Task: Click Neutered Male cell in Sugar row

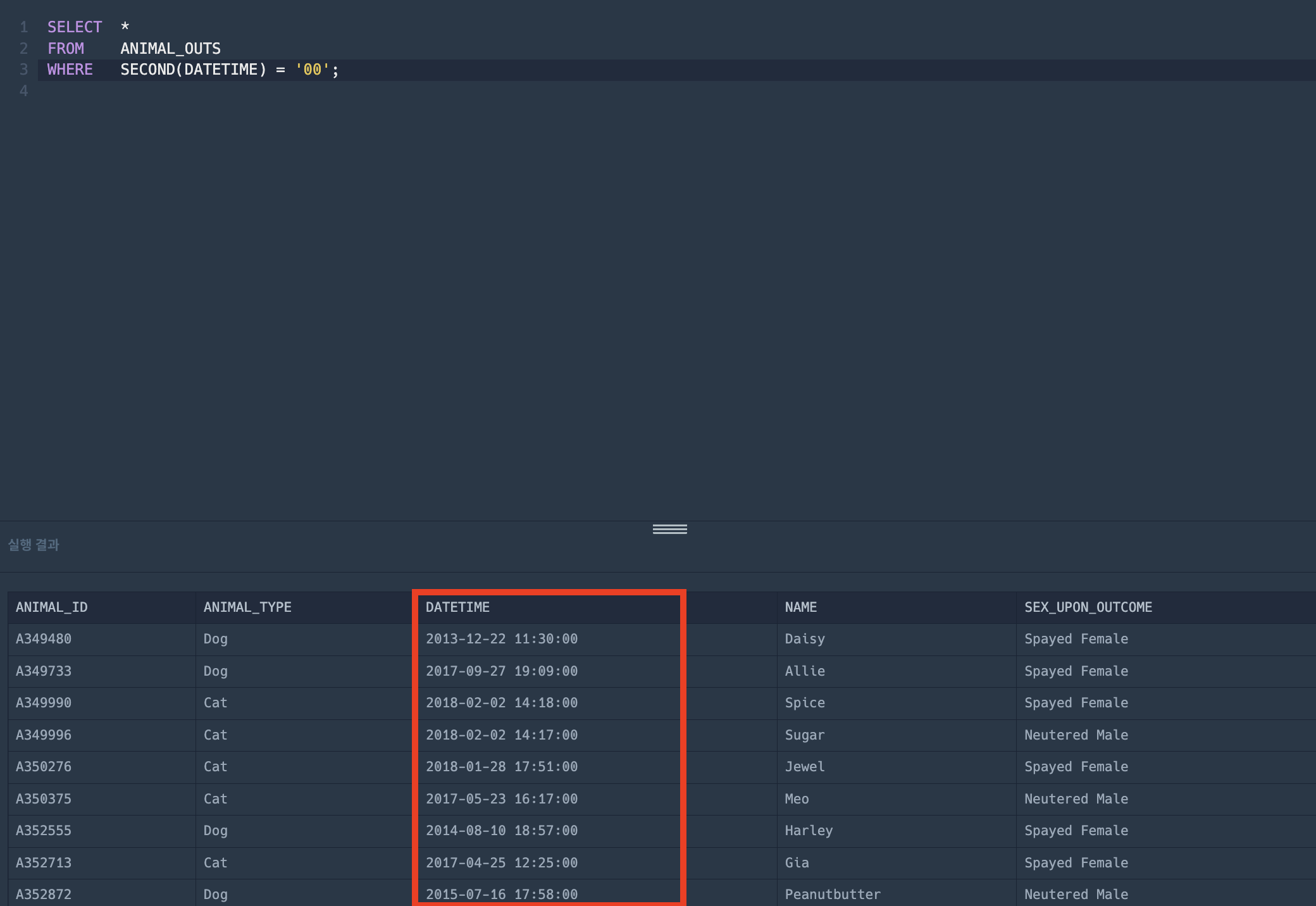Action: tap(1076, 735)
